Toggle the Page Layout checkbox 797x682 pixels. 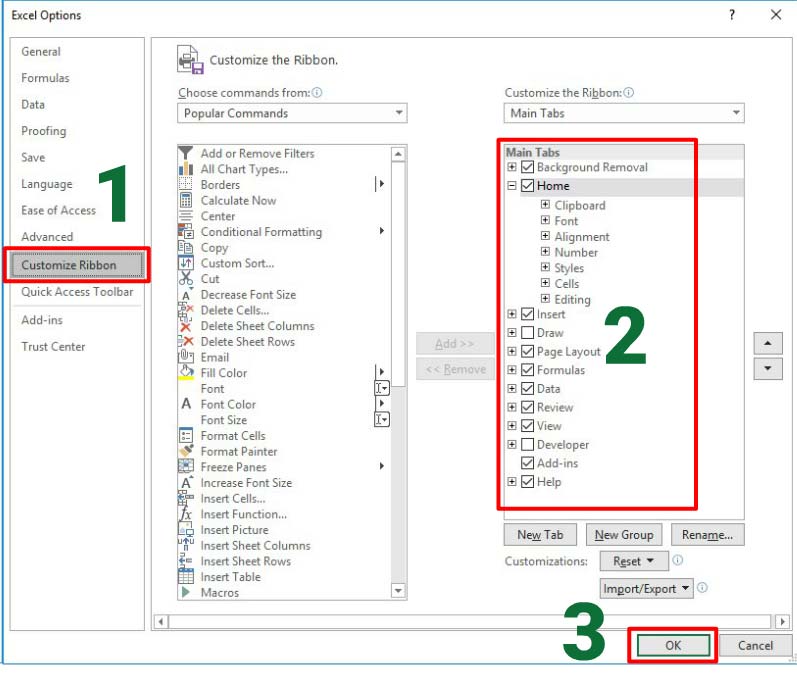coord(527,352)
